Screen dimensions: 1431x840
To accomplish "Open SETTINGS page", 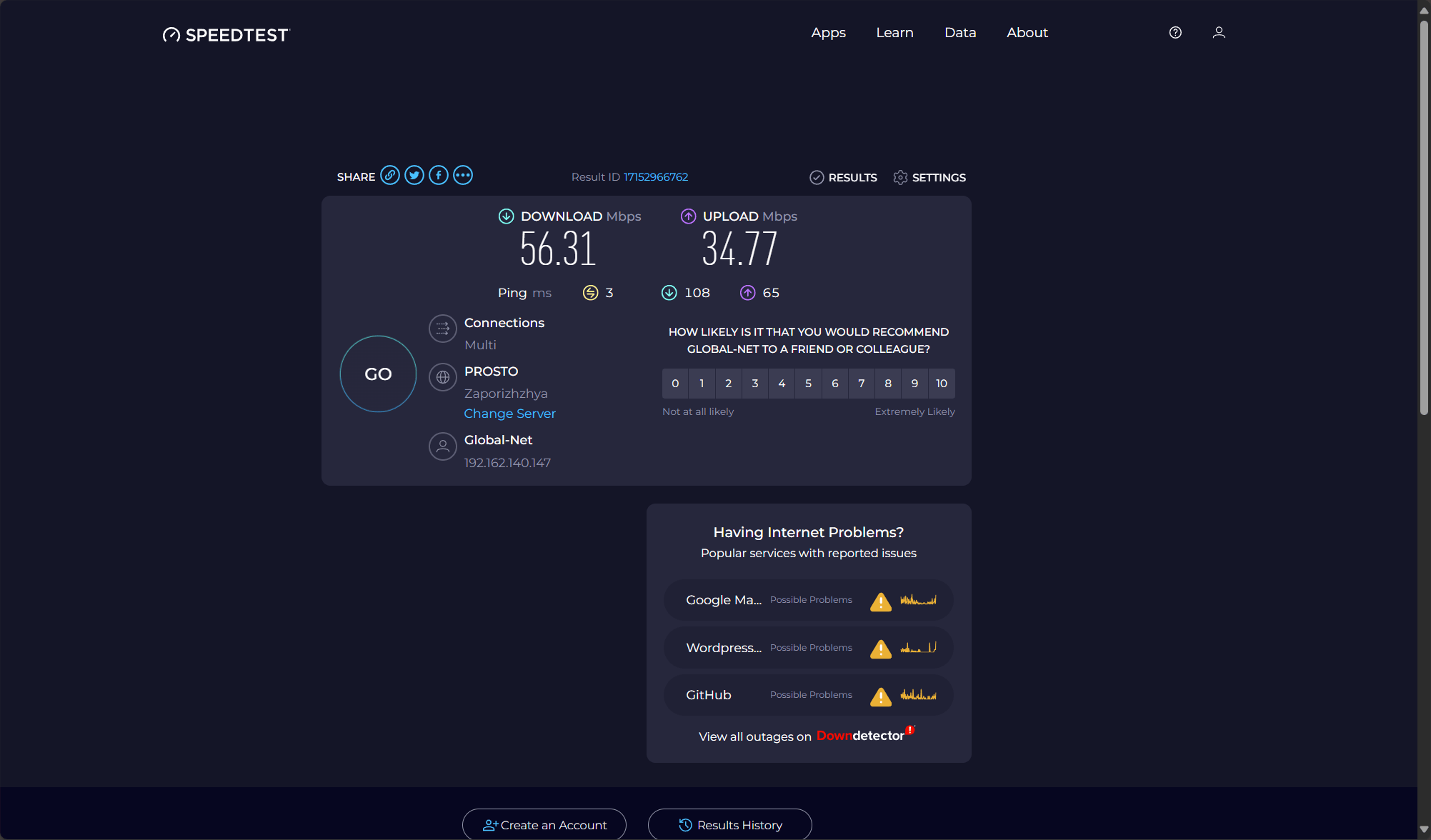I will click(929, 177).
